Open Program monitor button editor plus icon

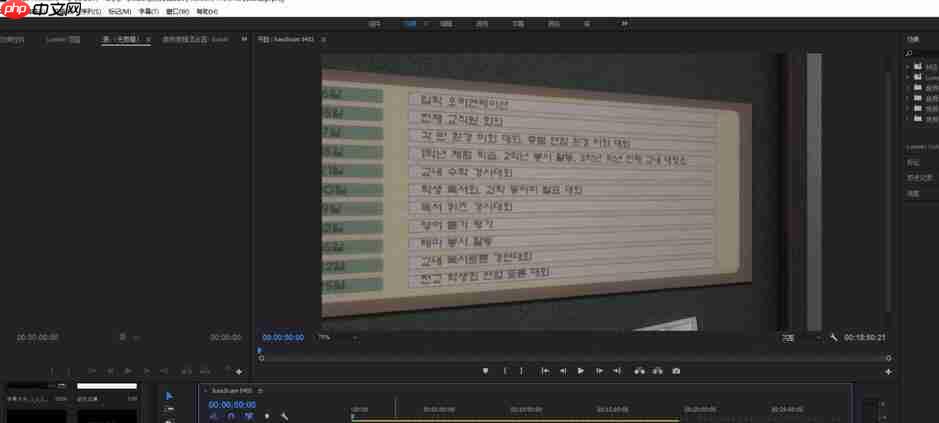(888, 372)
